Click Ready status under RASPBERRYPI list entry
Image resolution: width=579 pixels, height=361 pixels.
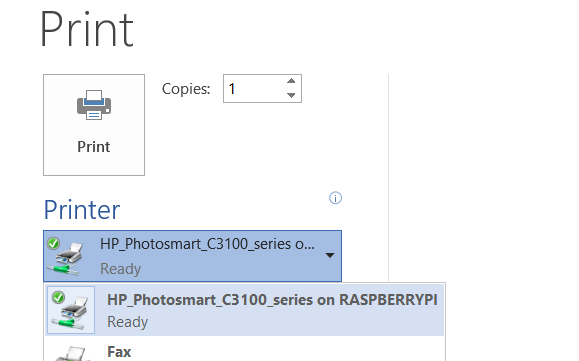pyautogui.click(x=127, y=322)
